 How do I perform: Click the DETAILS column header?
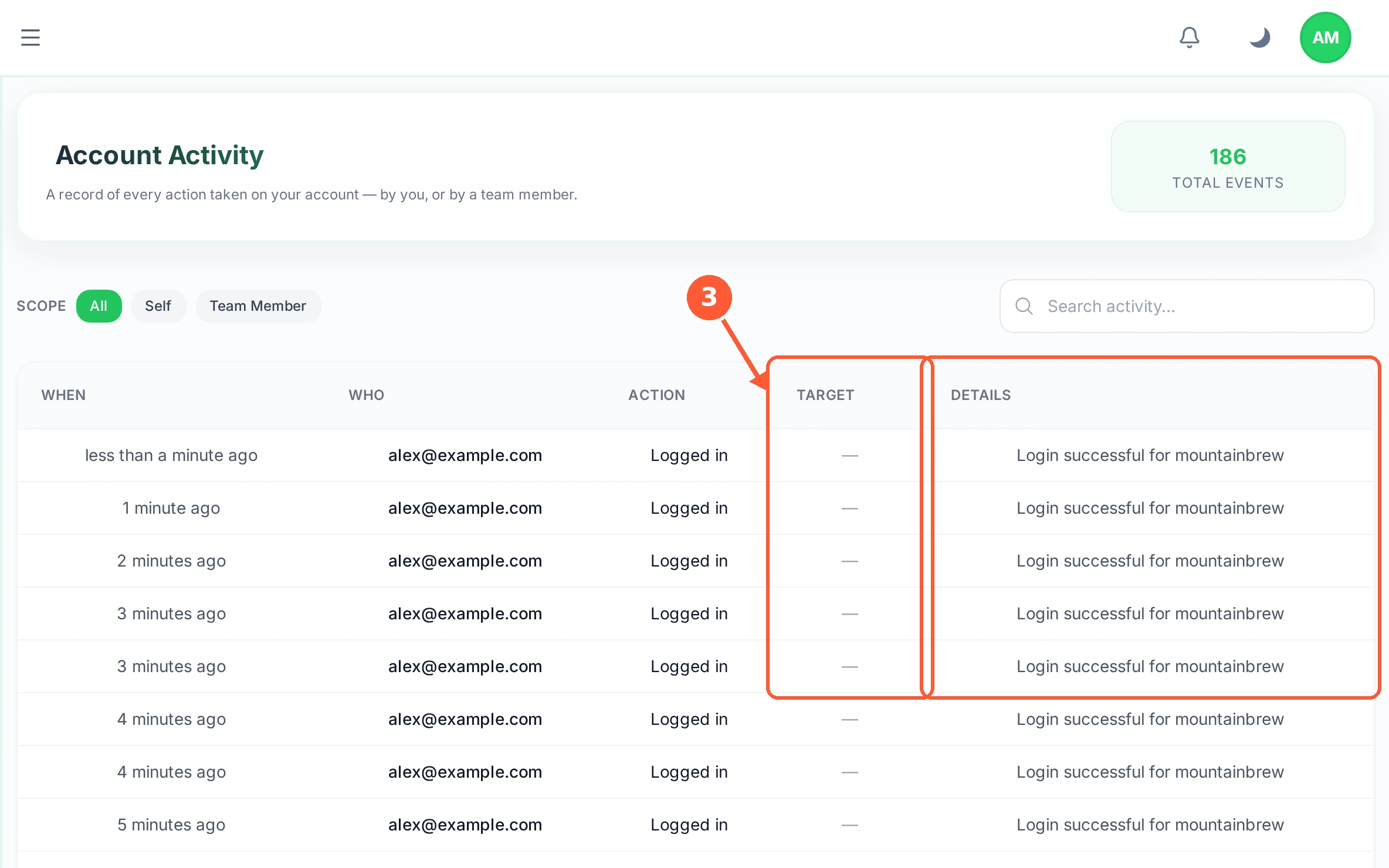click(x=981, y=395)
